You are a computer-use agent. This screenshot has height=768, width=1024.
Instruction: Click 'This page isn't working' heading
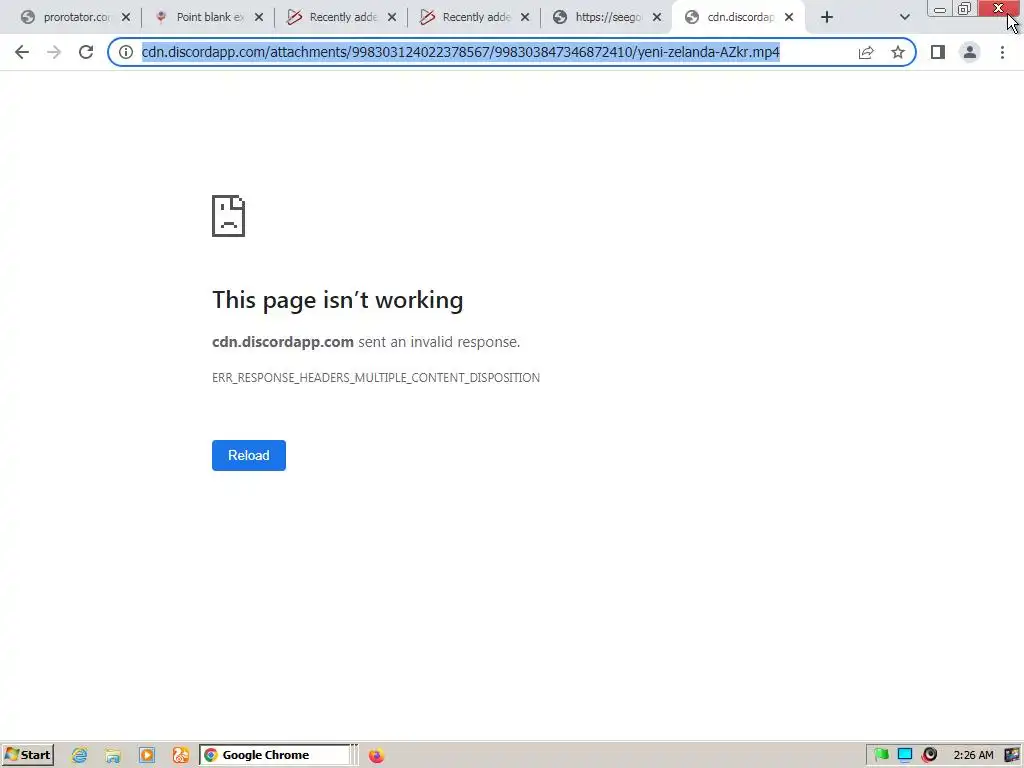click(x=338, y=300)
